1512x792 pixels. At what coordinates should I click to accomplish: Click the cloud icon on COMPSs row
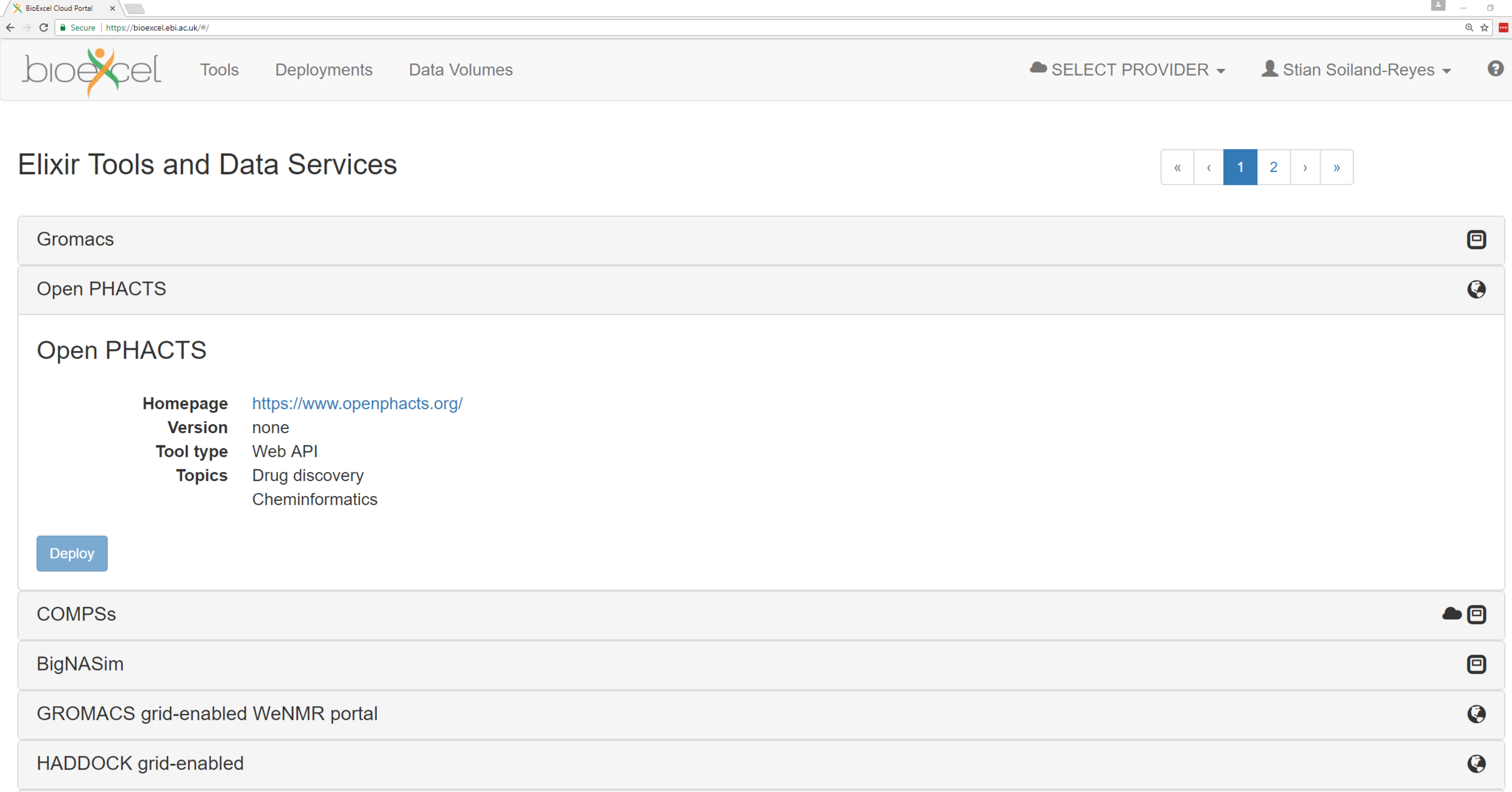(x=1452, y=614)
